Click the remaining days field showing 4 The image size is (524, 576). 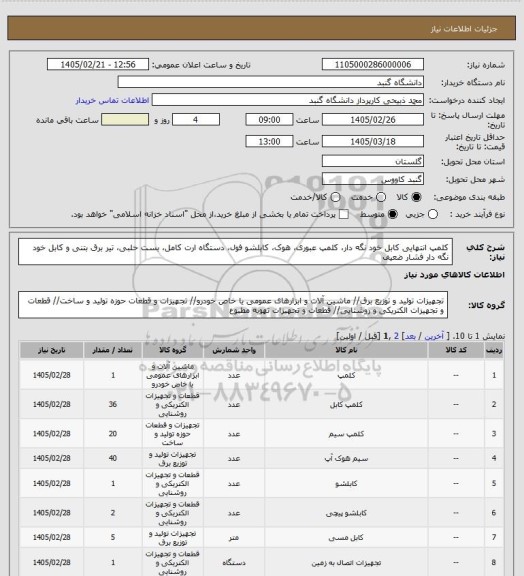(x=196, y=120)
